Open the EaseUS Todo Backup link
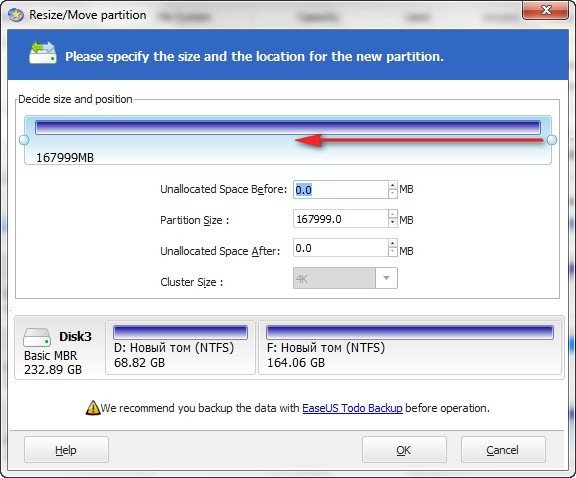This screenshot has width=576, height=478. (352, 408)
